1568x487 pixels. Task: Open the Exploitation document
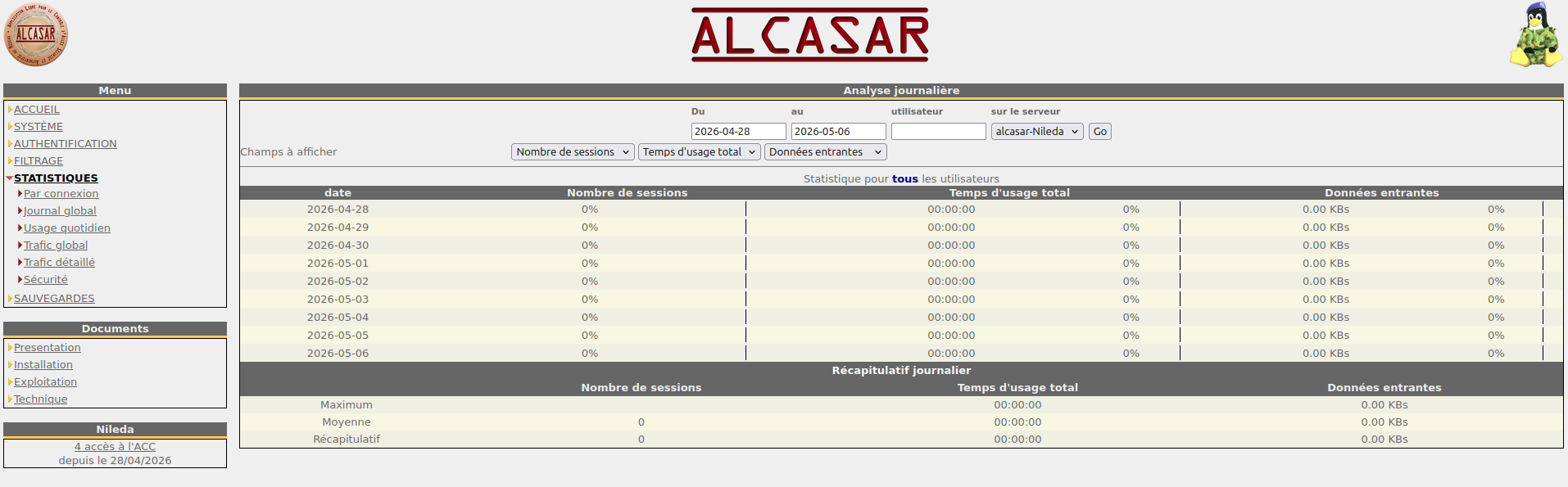[45, 382]
